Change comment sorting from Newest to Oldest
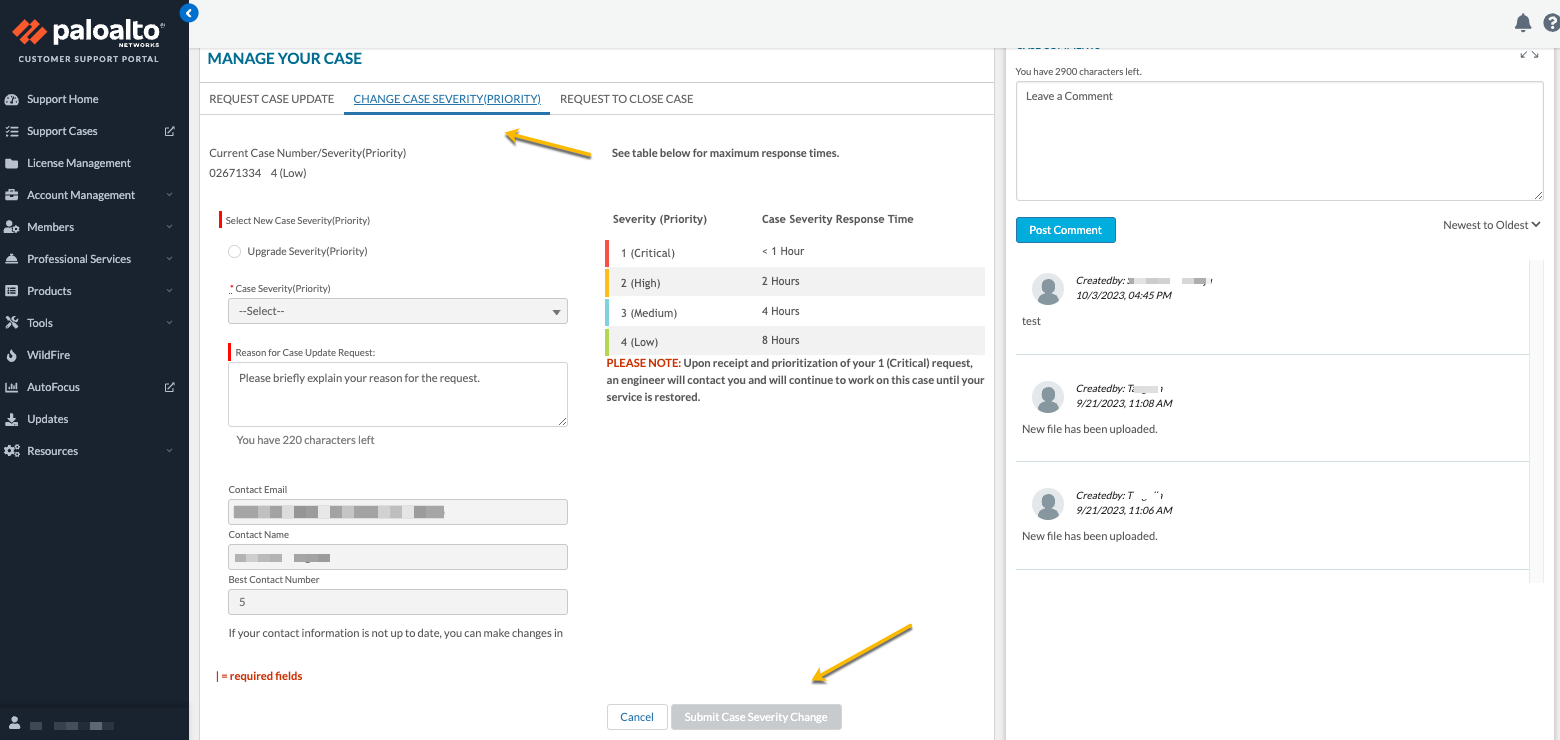The width and height of the screenshot is (1560, 740). [1491, 224]
